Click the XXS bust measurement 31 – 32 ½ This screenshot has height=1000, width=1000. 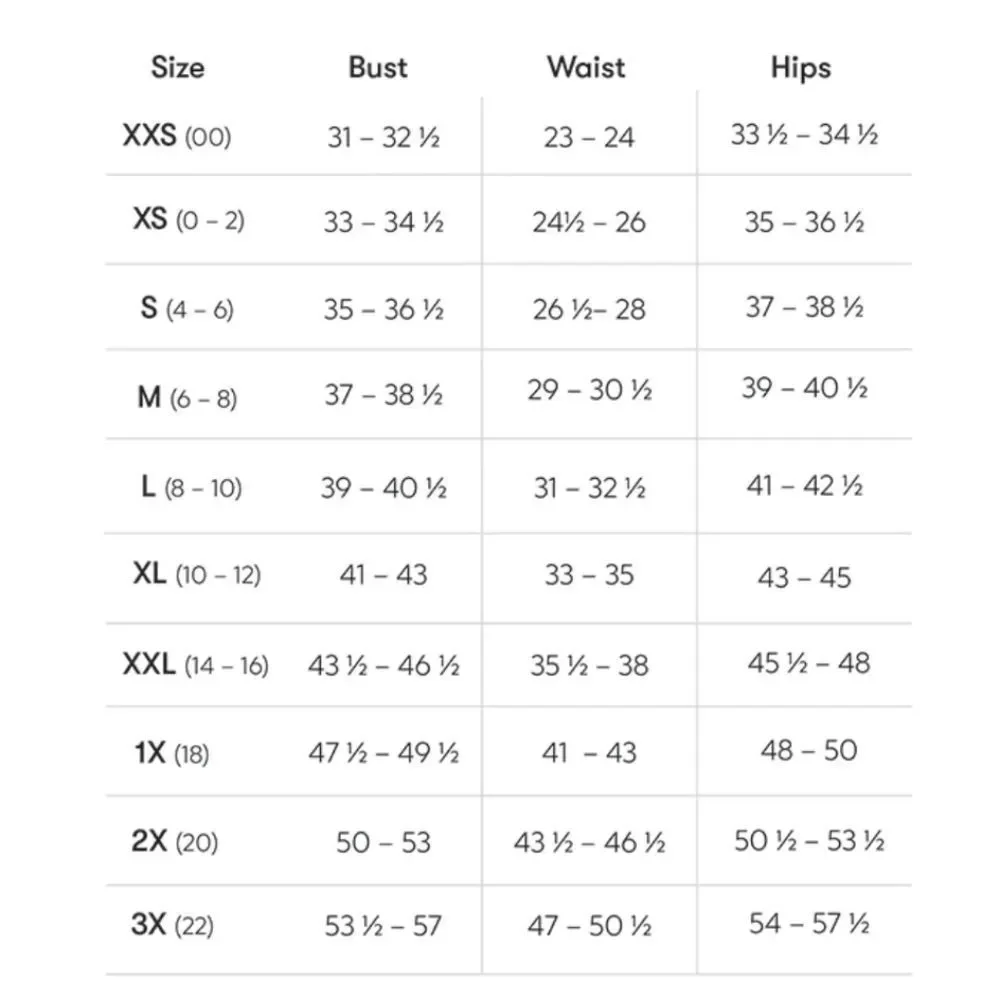click(384, 138)
